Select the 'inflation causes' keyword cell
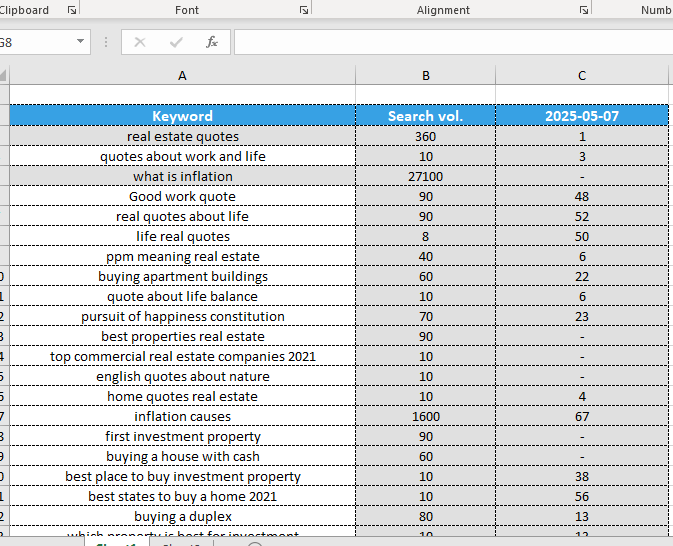Screen dimensions: 673x546 182,417
